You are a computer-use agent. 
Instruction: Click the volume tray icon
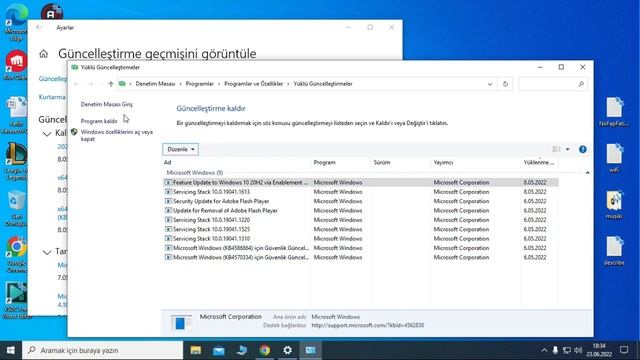pyautogui.click(x=578, y=350)
